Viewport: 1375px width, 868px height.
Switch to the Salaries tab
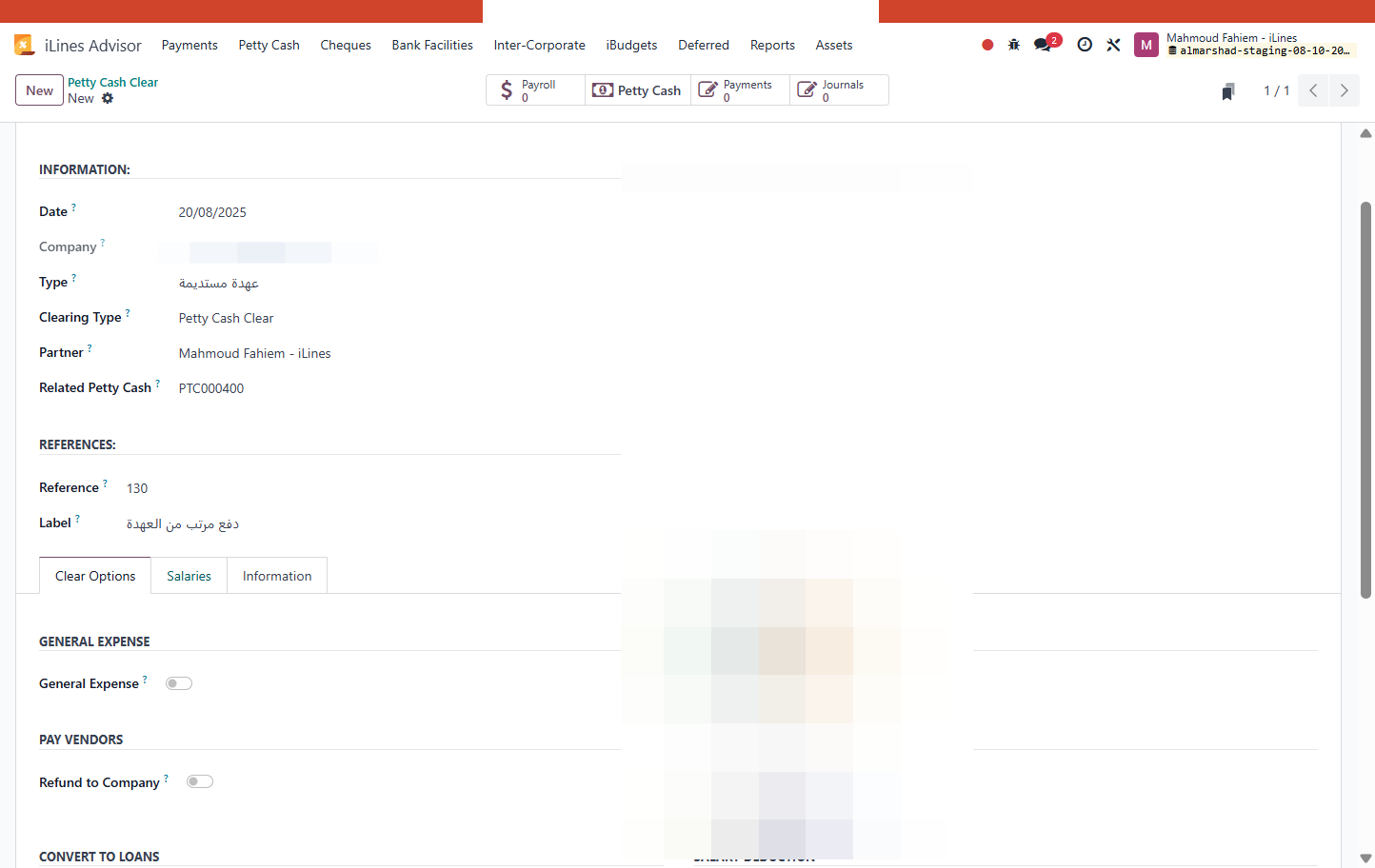click(x=189, y=576)
